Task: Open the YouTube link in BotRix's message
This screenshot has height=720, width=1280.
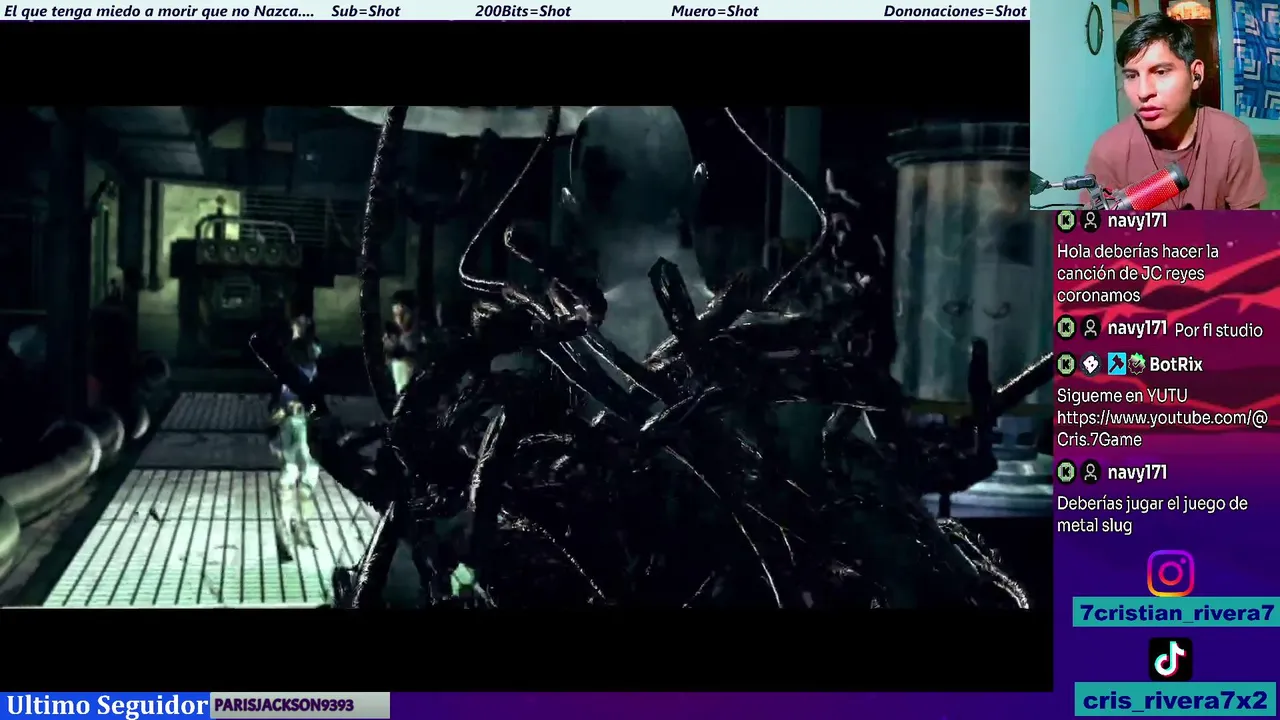Action: pyautogui.click(x=1162, y=428)
